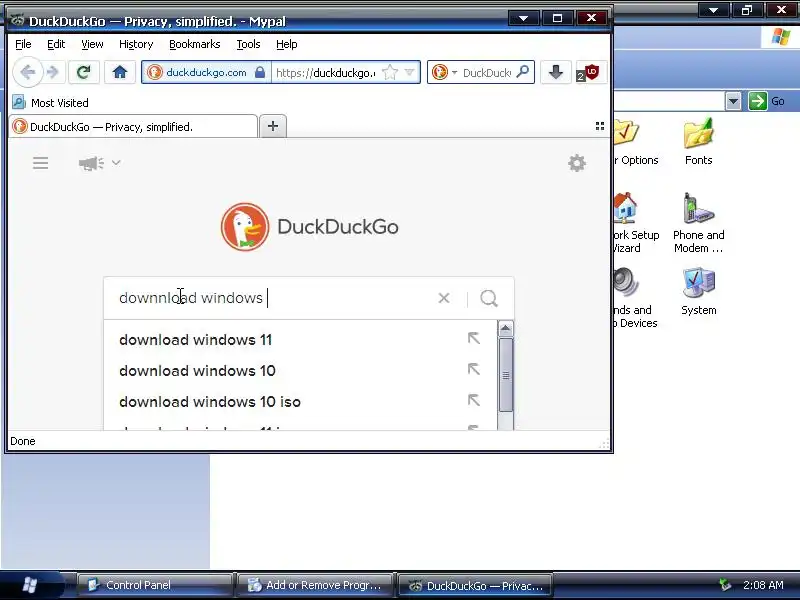This screenshot has width=800, height=600.
Task: Open the DuckDuckGo hamburger menu
Action: tap(40, 163)
